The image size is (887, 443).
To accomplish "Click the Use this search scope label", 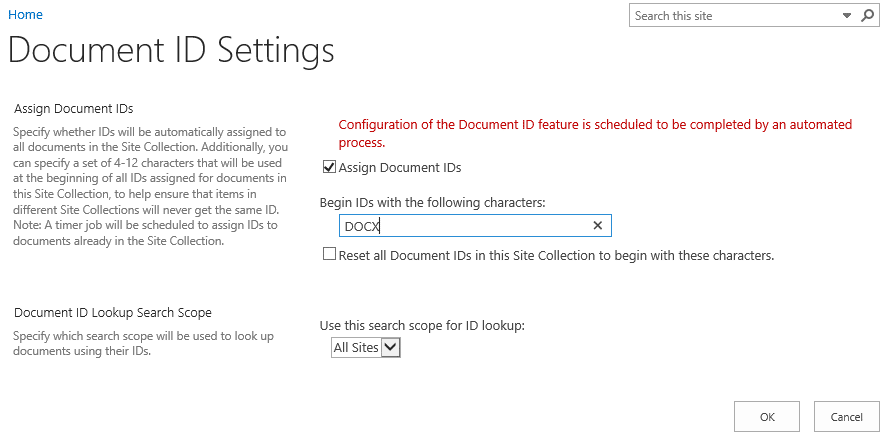I will [423, 326].
